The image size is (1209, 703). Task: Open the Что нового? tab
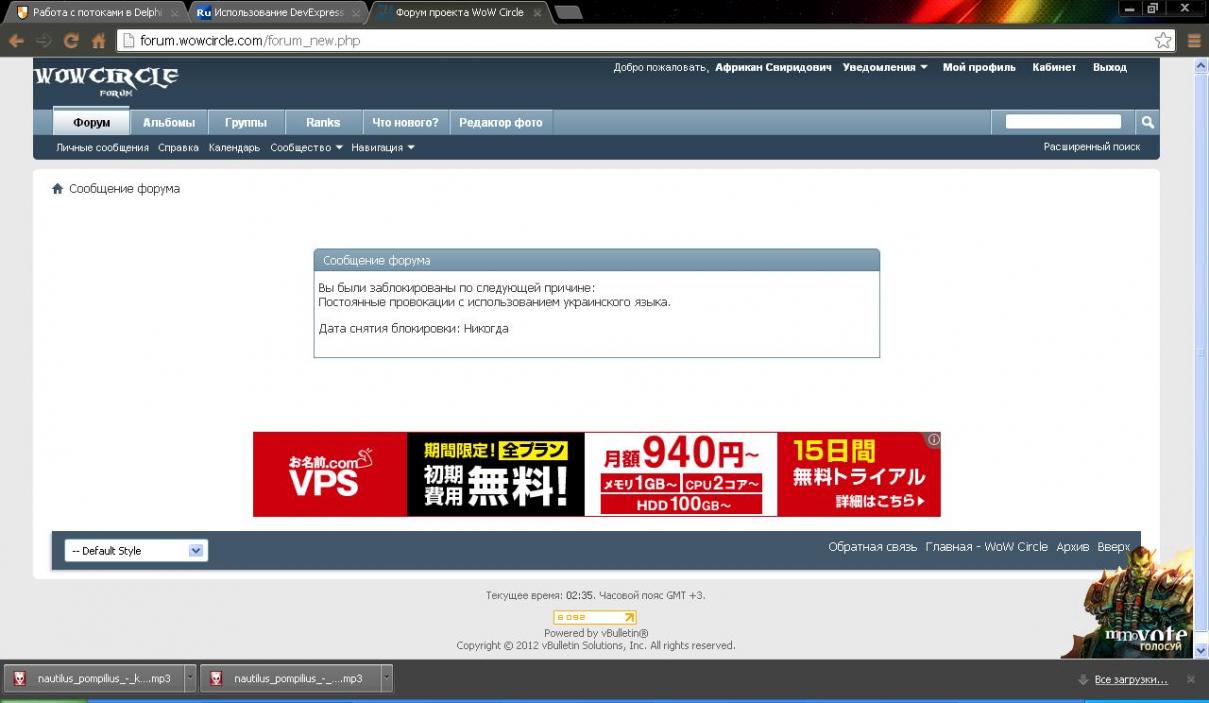(x=405, y=123)
